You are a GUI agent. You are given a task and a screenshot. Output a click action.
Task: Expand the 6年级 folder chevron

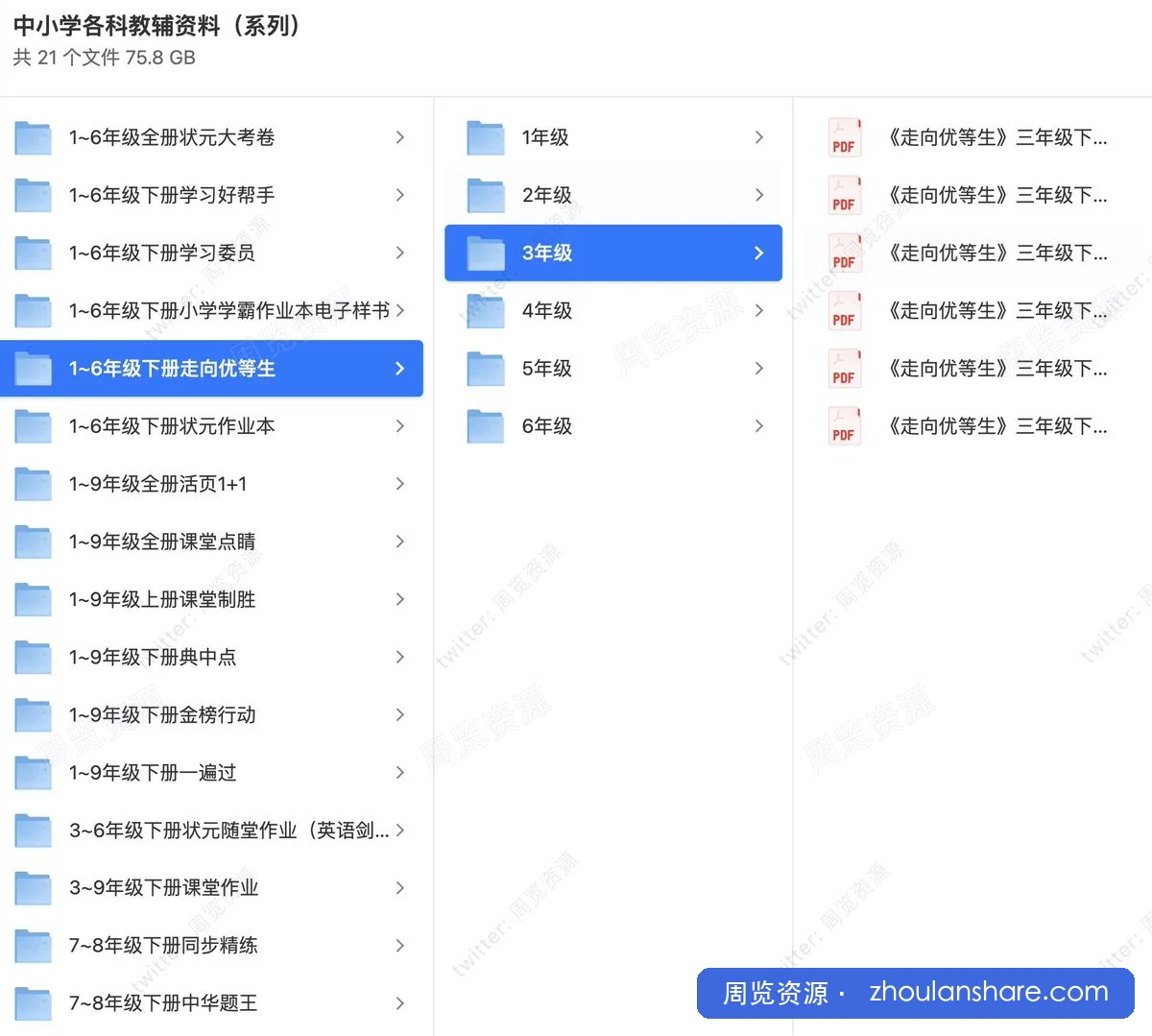[759, 425]
